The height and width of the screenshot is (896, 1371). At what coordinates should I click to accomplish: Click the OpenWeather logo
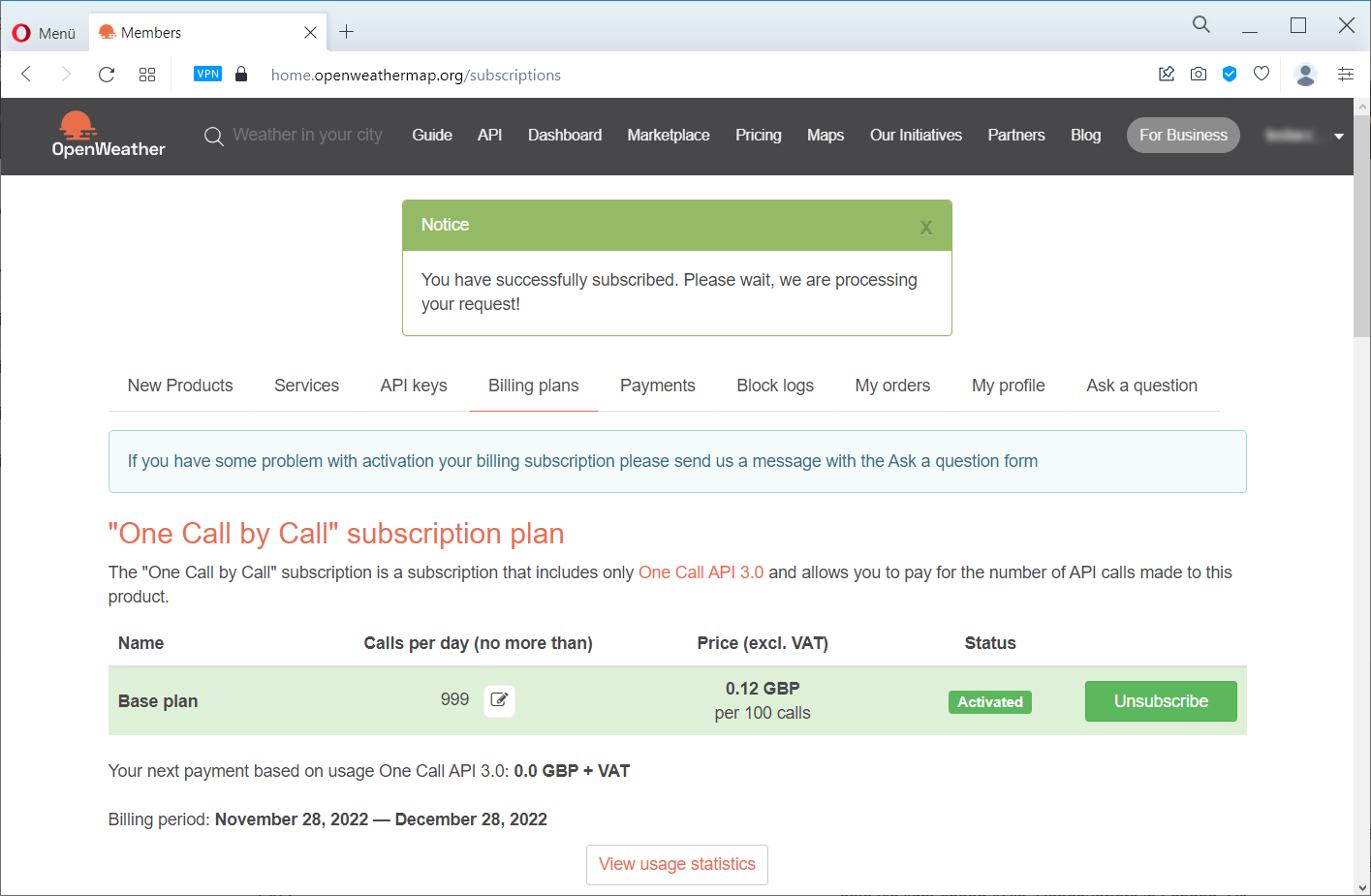pyautogui.click(x=108, y=136)
